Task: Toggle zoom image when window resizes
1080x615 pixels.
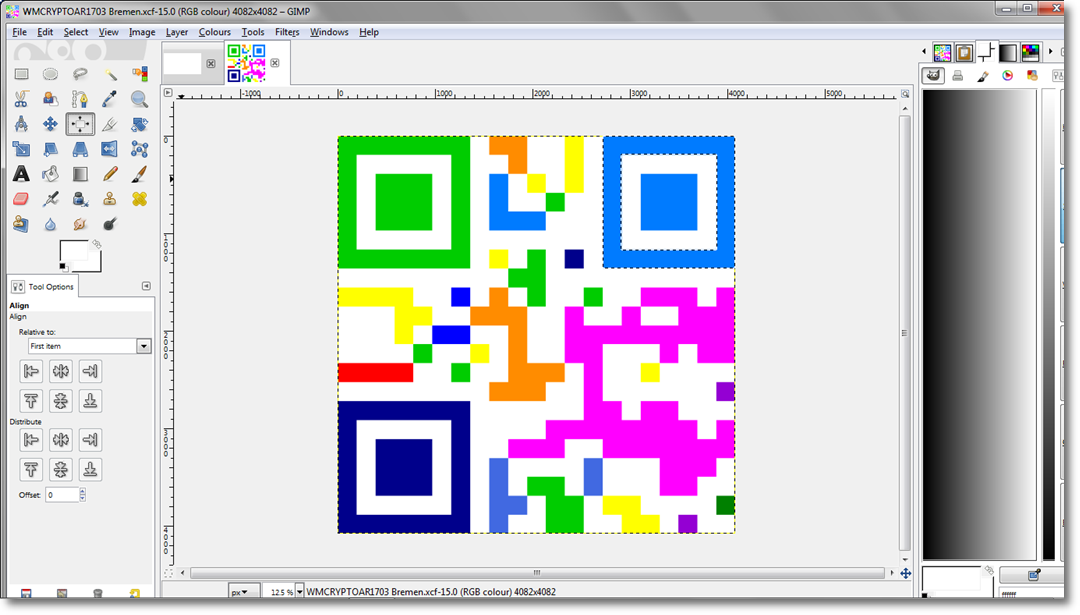Action: click(x=905, y=94)
